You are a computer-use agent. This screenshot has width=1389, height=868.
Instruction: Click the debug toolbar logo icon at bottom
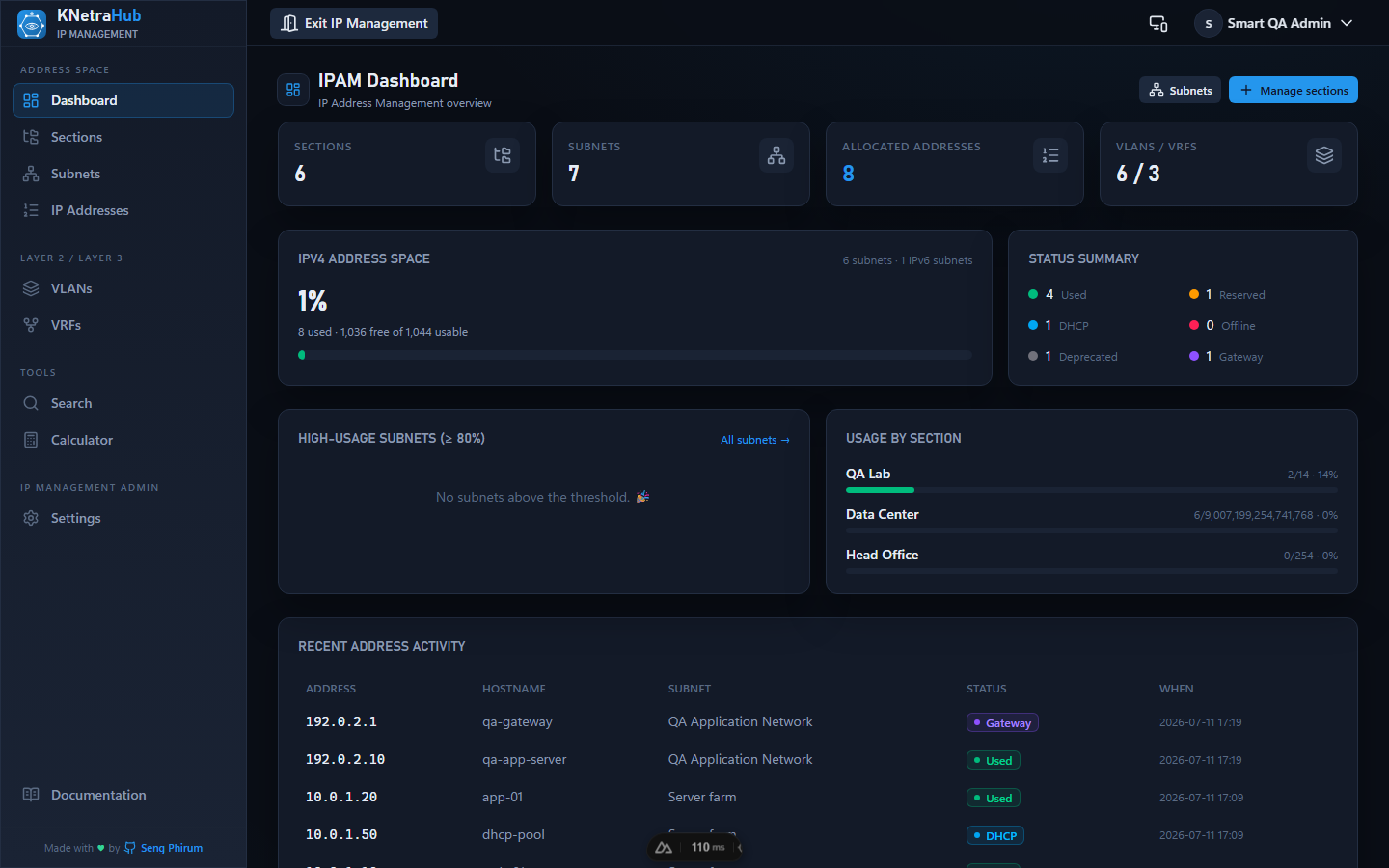pos(664,847)
